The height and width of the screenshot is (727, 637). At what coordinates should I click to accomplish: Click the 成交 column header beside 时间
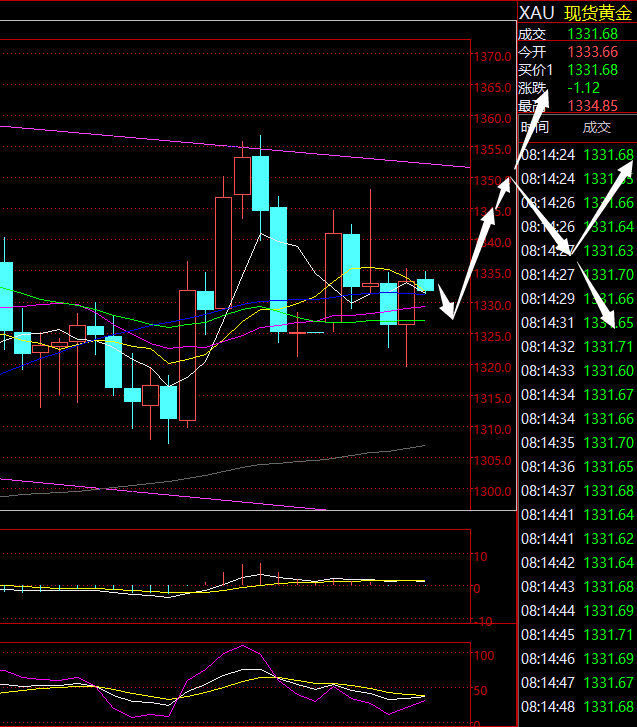pos(597,127)
